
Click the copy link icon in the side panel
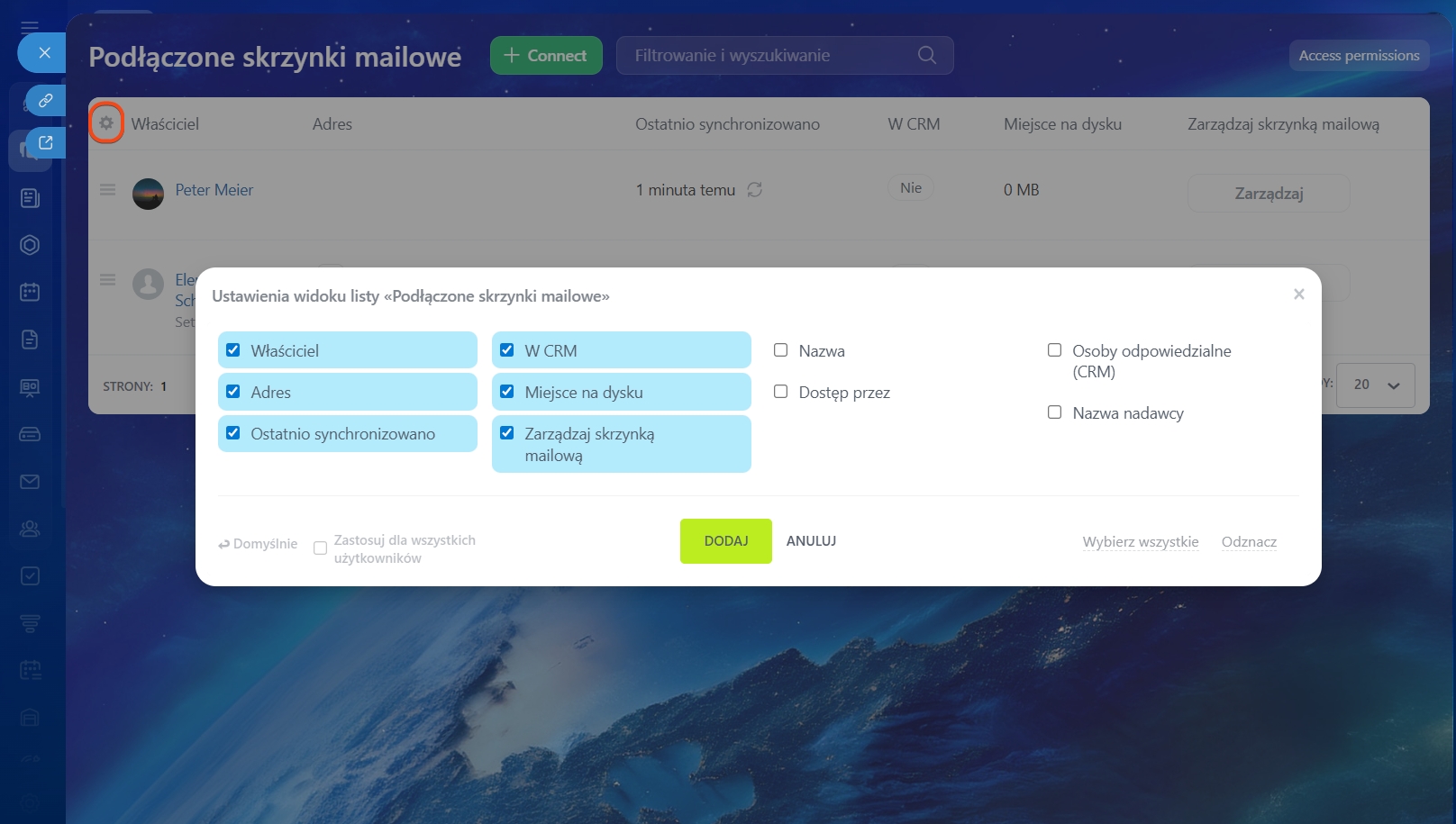pos(45,100)
